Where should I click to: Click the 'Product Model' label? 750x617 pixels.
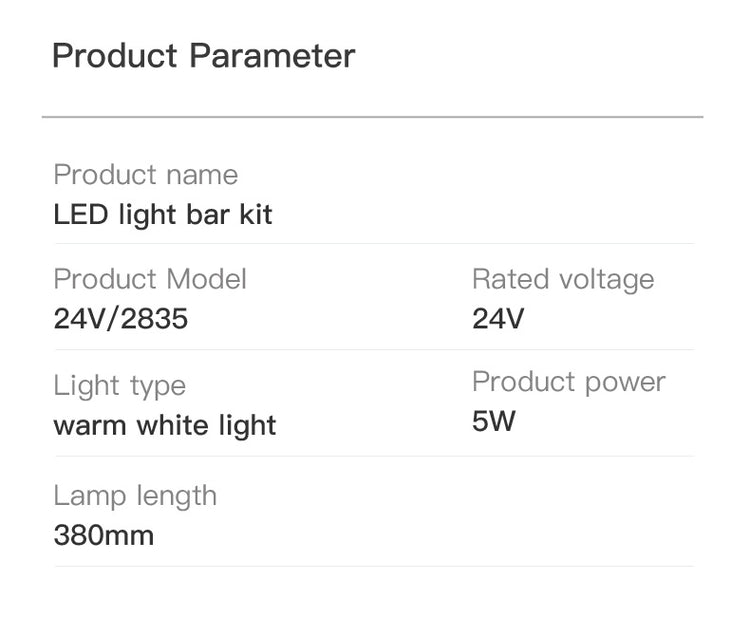149,279
